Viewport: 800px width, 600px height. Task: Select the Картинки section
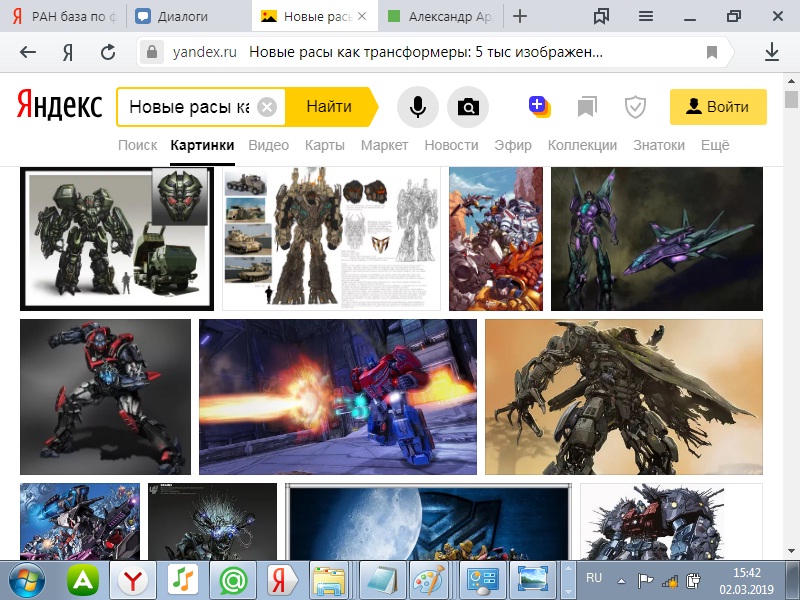[202, 145]
